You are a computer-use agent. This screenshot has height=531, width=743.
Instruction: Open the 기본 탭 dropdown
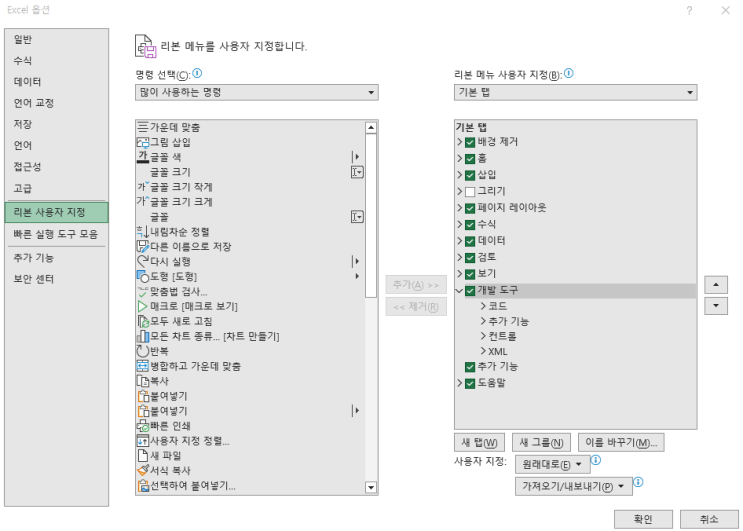(575, 92)
